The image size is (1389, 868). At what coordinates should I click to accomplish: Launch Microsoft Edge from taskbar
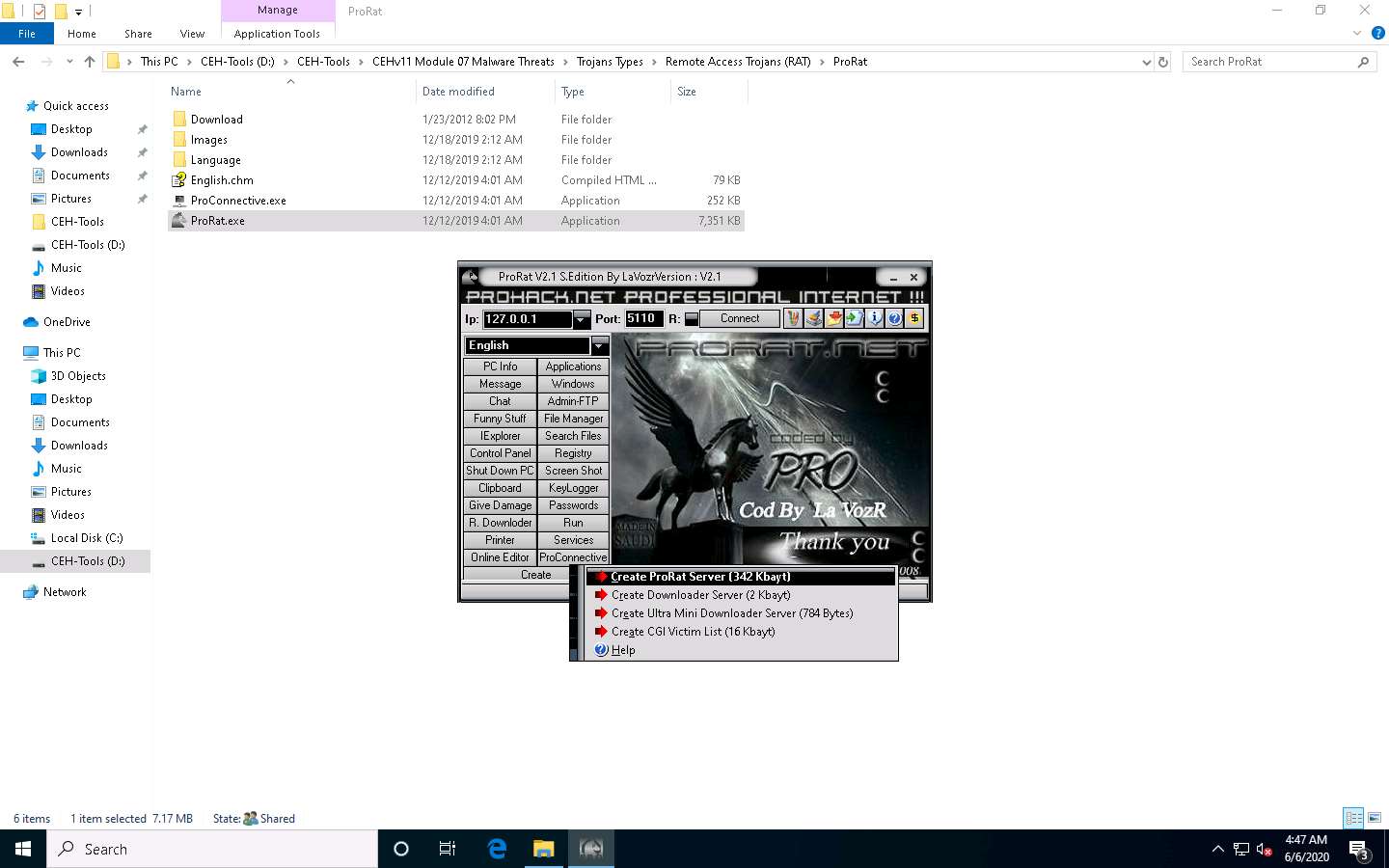click(x=497, y=849)
